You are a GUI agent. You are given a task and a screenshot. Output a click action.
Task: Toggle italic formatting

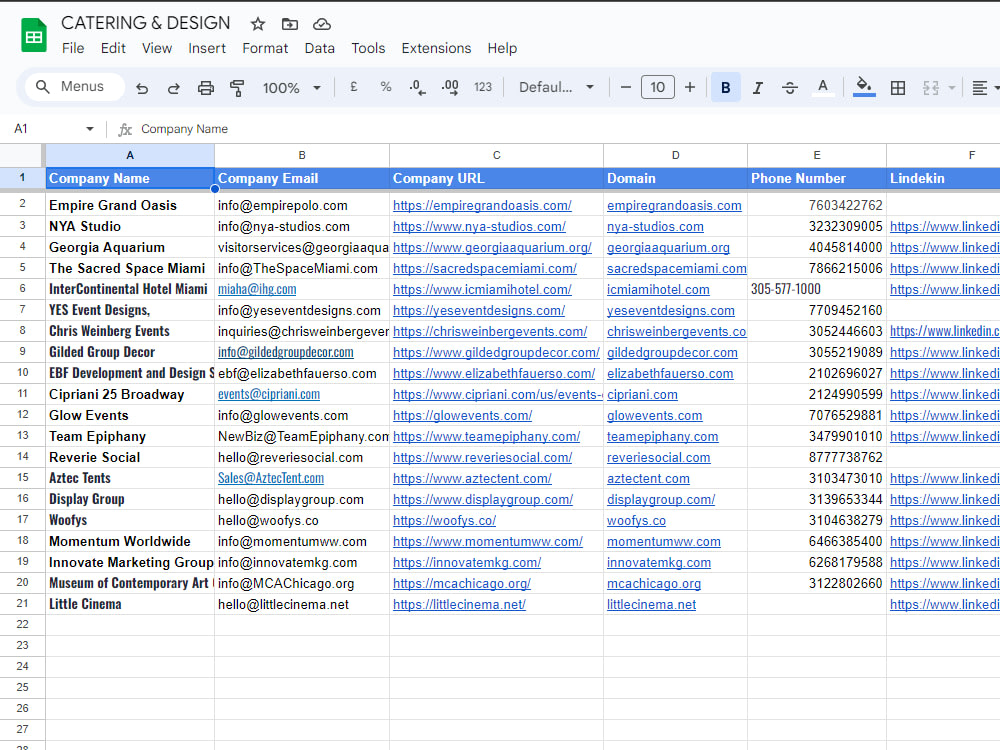coord(758,87)
